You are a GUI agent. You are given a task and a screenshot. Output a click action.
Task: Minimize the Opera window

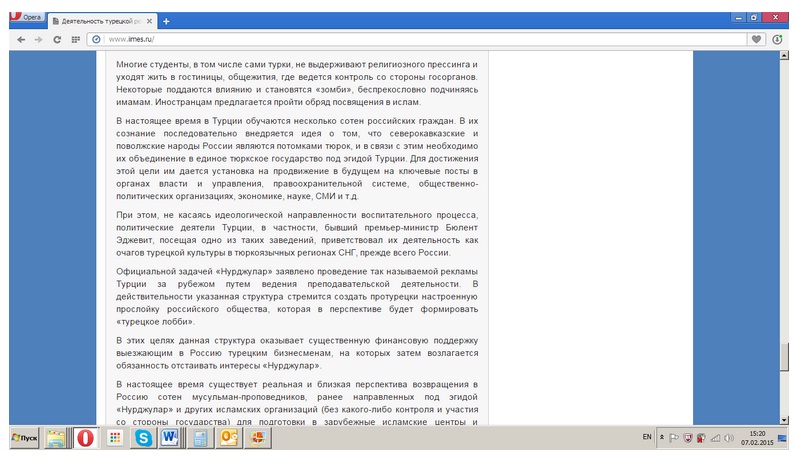tap(738, 17)
